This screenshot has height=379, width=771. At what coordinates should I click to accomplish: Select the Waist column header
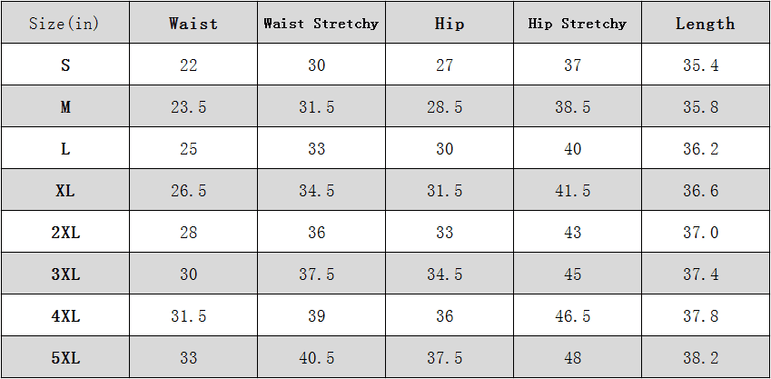tap(193, 23)
